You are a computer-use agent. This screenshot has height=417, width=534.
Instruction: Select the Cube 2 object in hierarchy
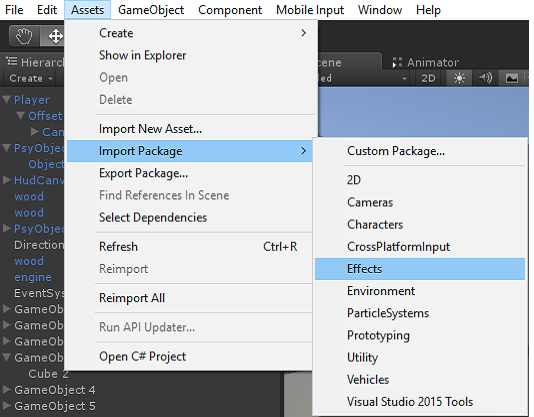(48, 374)
